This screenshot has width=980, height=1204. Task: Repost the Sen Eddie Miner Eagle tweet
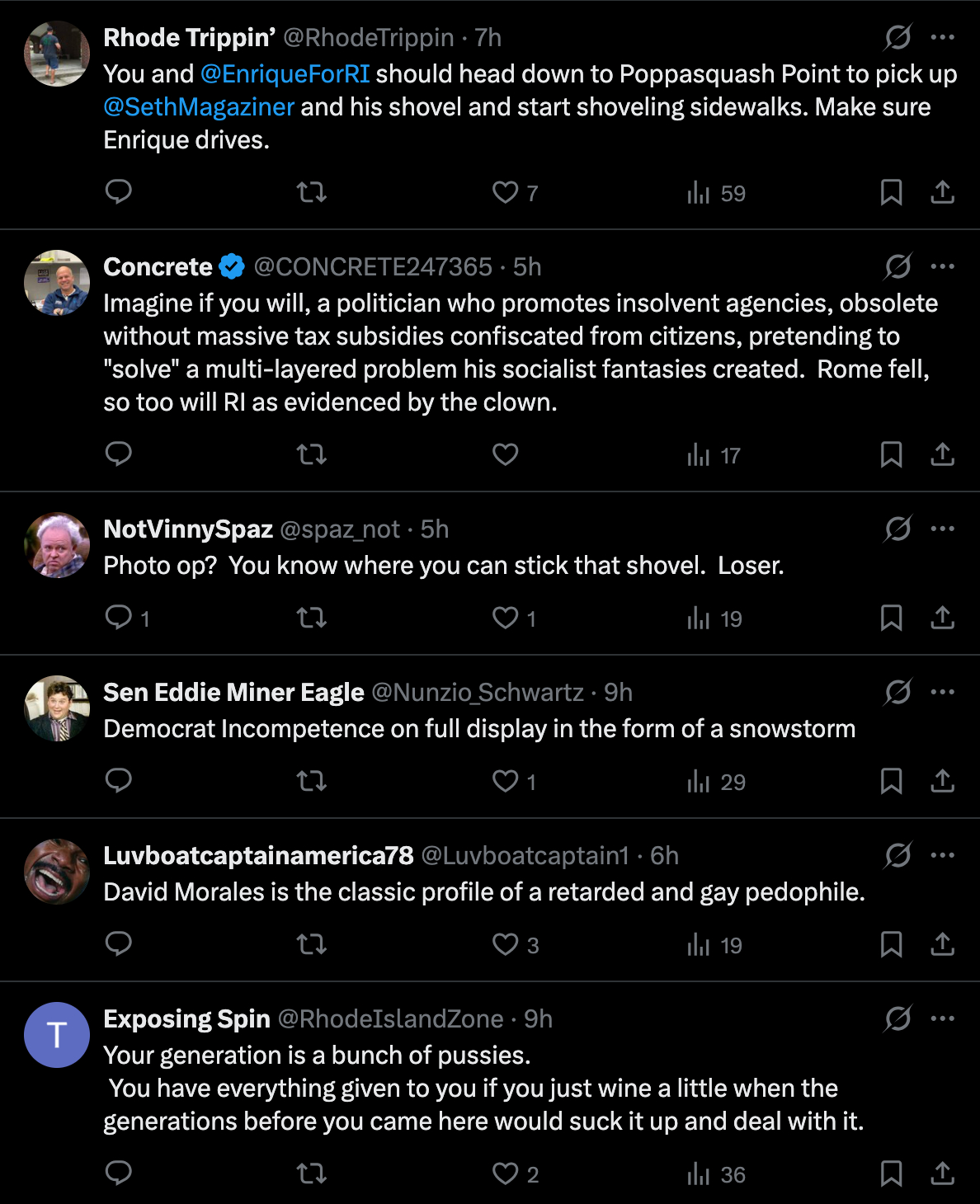click(312, 781)
